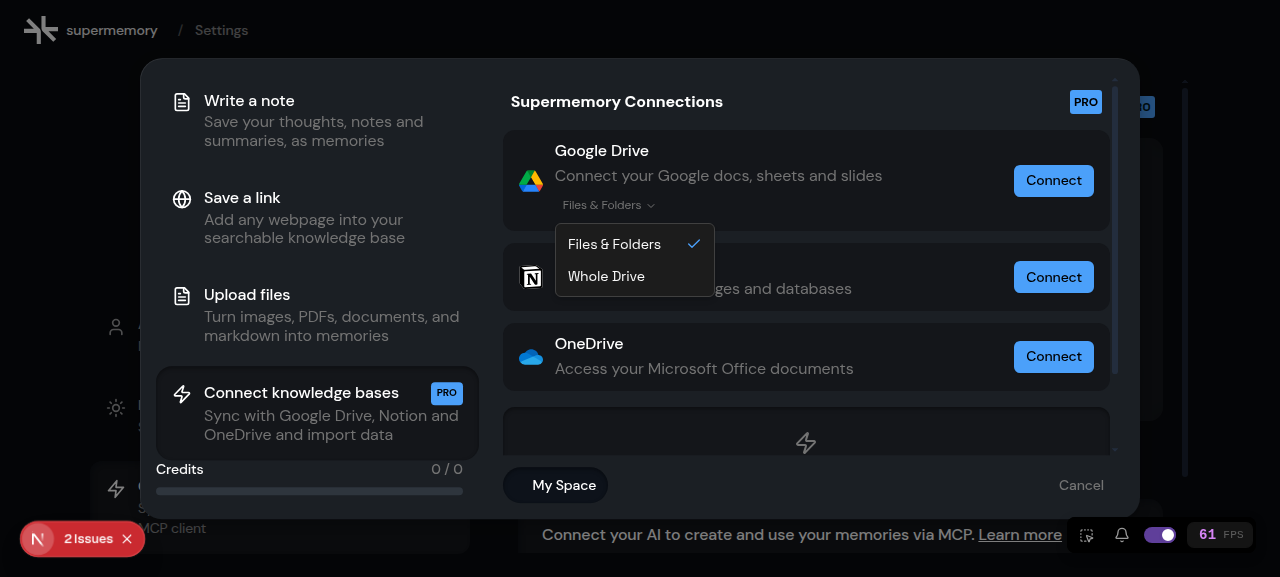
Task: Connect OneDrive account
Action: [x=1054, y=357]
